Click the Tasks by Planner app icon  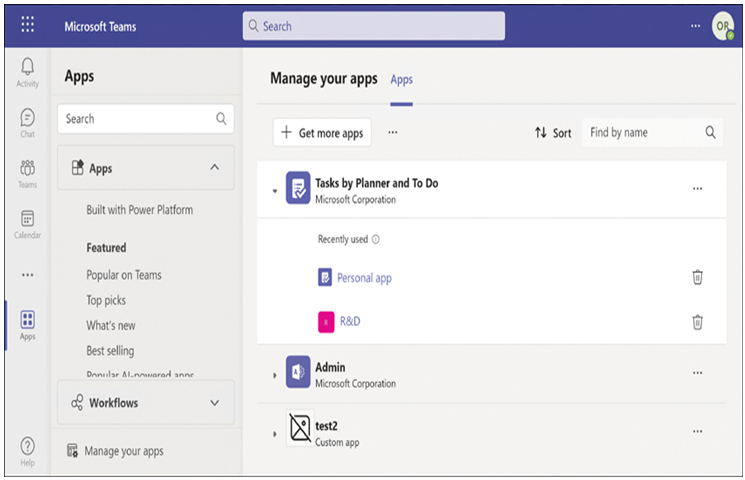pos(298,188)
